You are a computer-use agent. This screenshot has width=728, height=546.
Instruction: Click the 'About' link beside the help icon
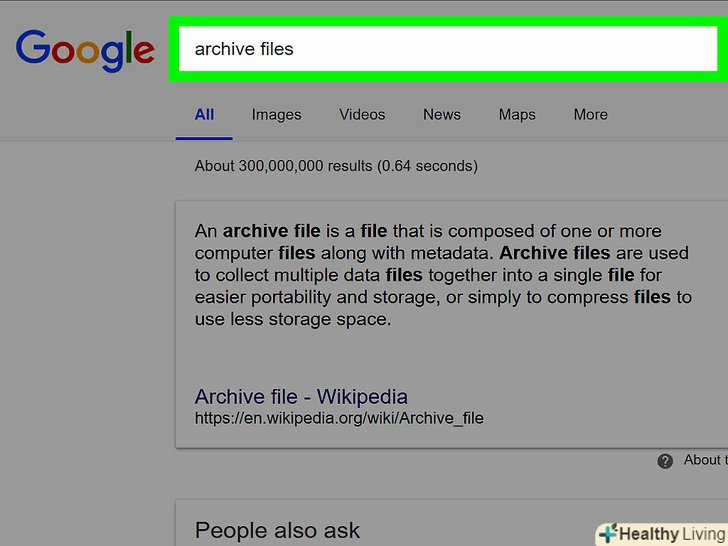702,460
